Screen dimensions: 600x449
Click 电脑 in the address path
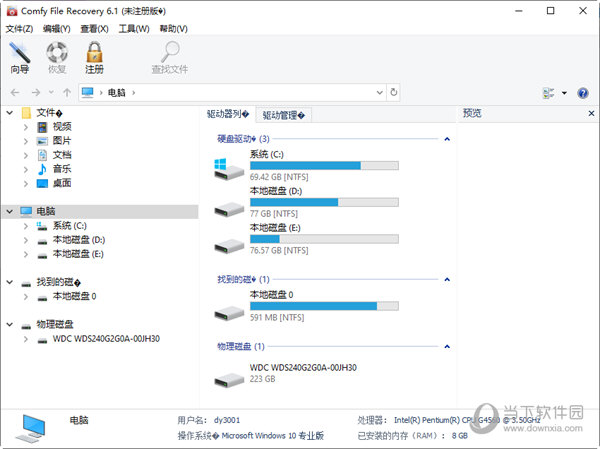point(116,92)
